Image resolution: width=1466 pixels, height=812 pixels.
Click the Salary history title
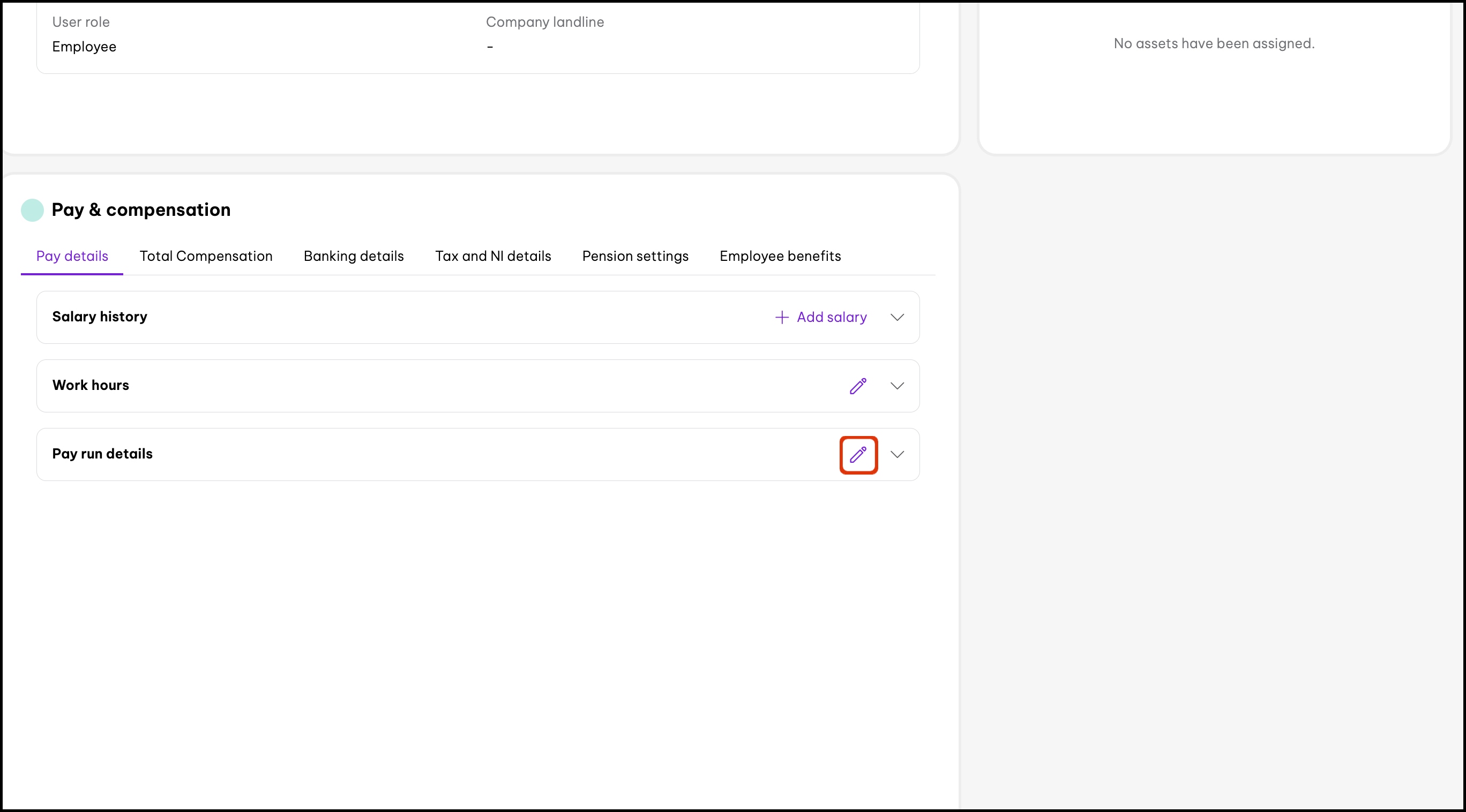[100, 317]
